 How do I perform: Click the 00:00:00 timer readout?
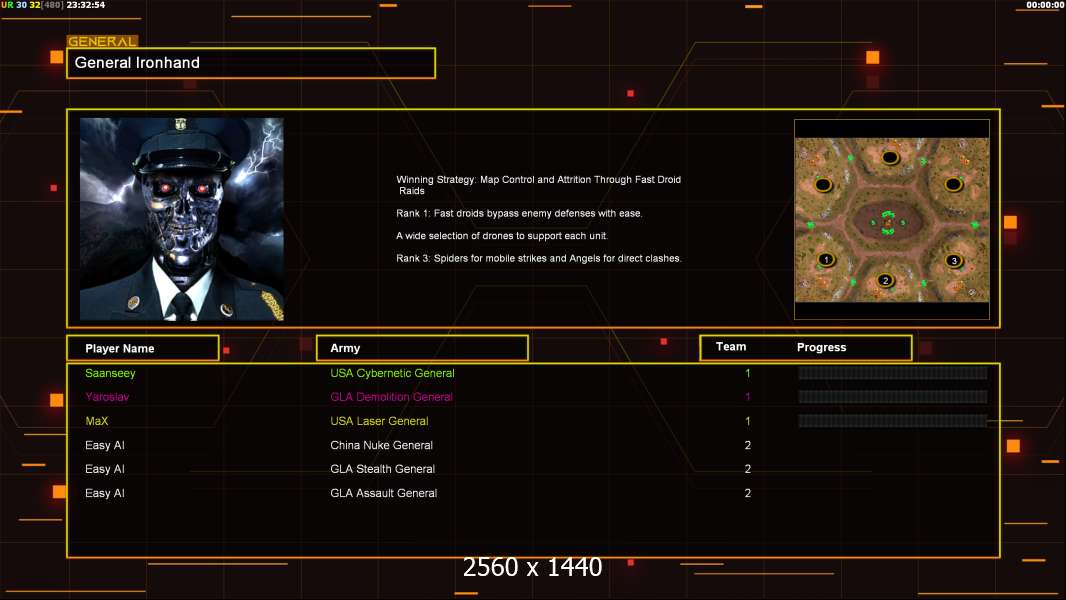point(1045,5)
